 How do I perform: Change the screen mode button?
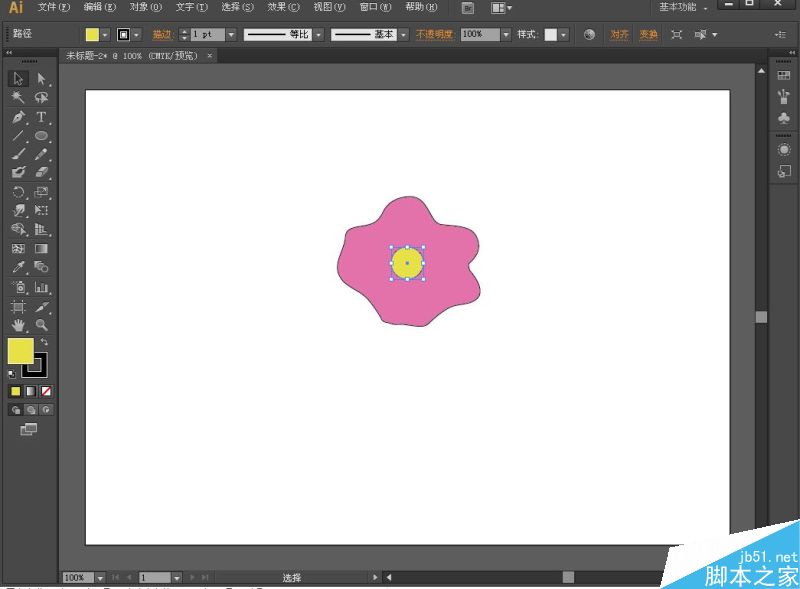(29, 430)
